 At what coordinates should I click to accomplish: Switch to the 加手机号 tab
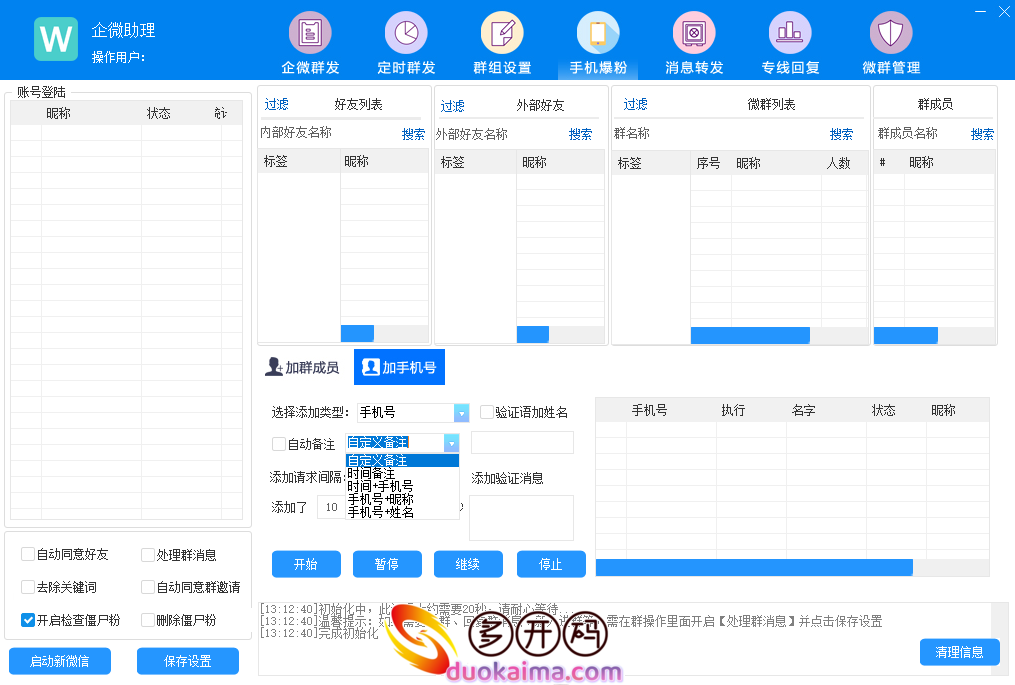[x=399, y=368]
